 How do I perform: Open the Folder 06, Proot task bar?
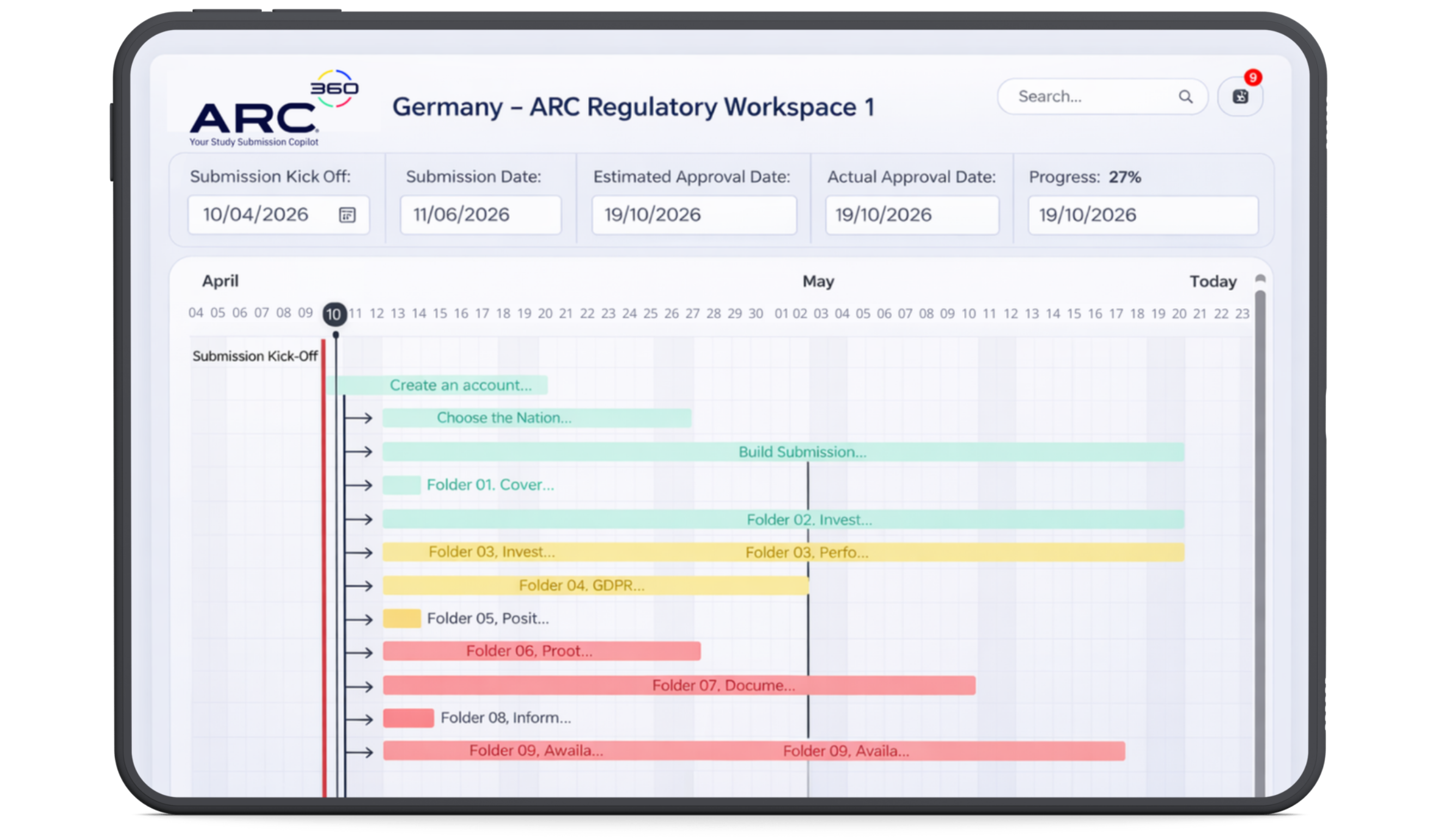click(541, 651)
